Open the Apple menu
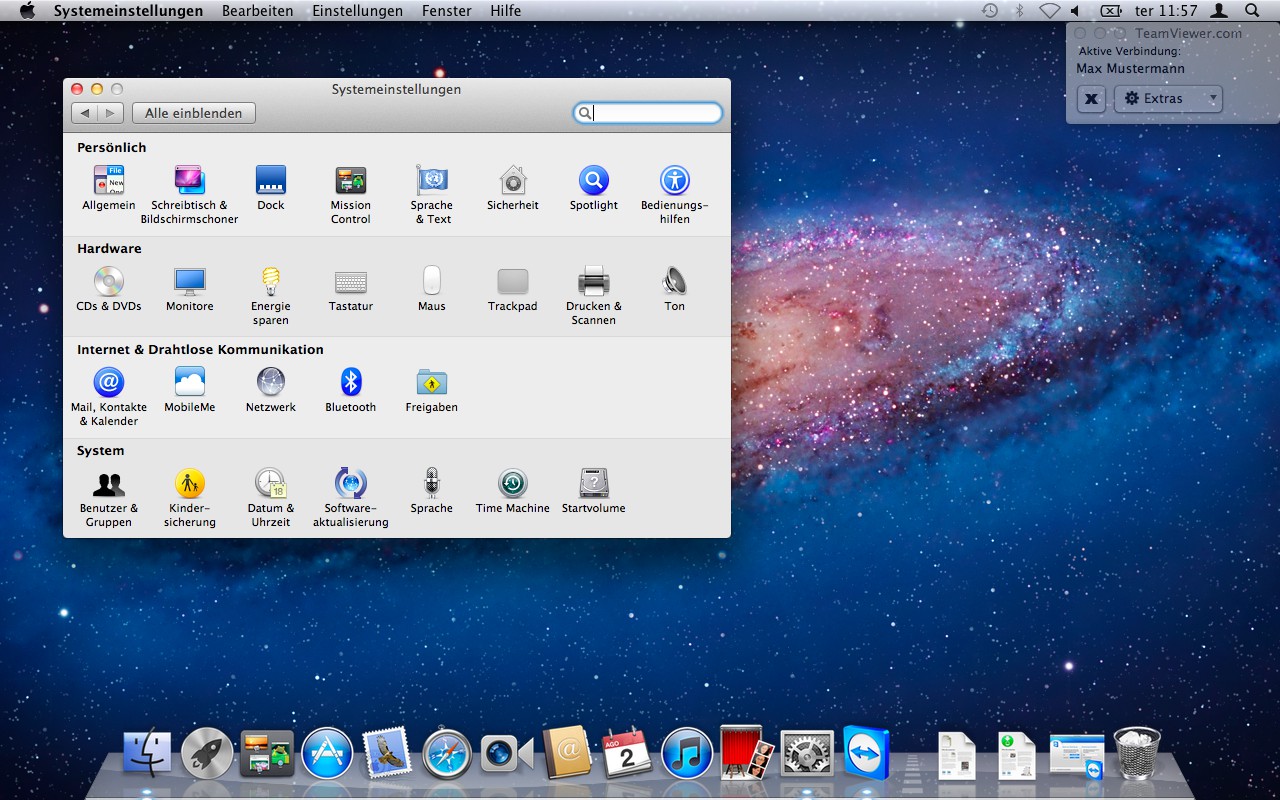The image size is (1280, 800). coord(27,11)
